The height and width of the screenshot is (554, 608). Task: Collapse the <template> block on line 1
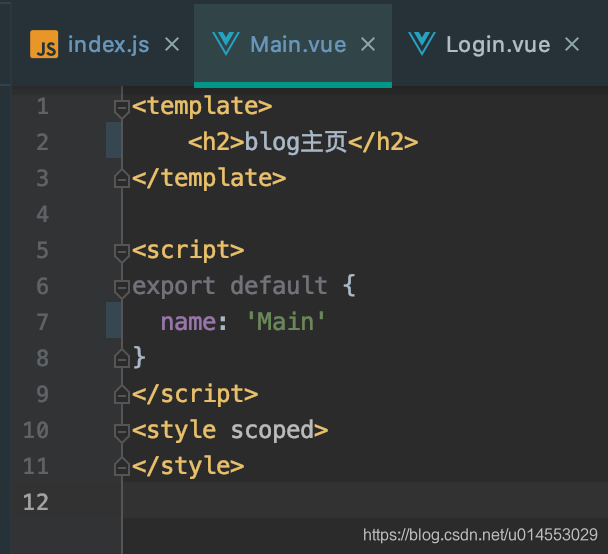pos(122,109)
